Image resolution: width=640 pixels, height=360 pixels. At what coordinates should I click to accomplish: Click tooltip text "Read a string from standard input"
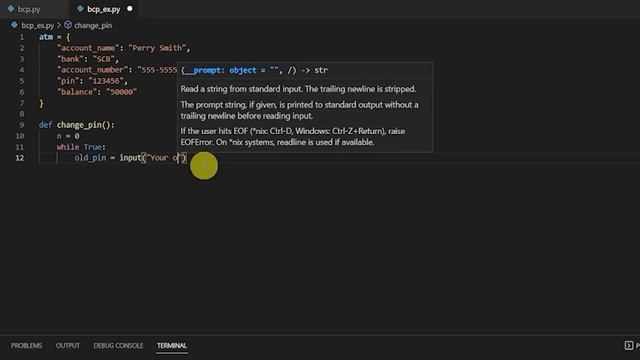coord(241,89)
